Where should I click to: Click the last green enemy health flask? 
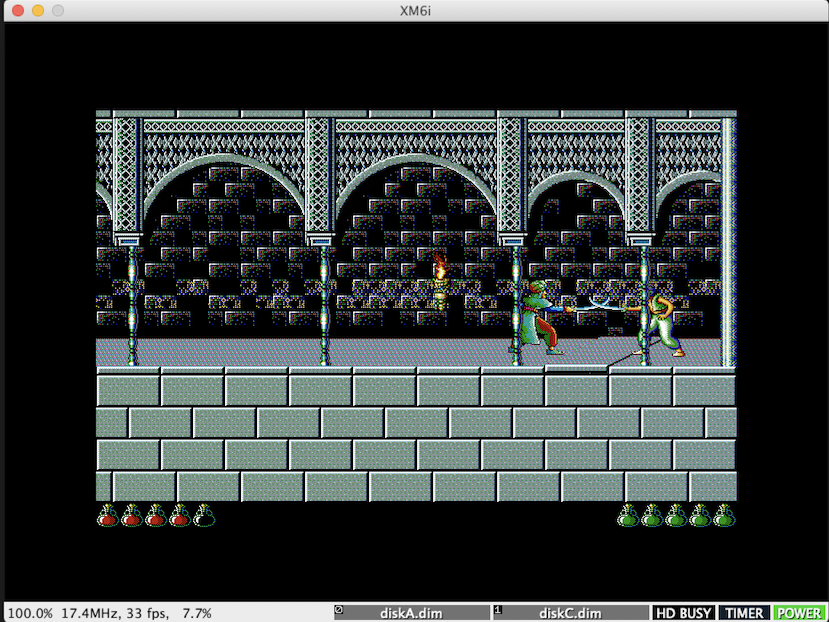tap(724, 515)
